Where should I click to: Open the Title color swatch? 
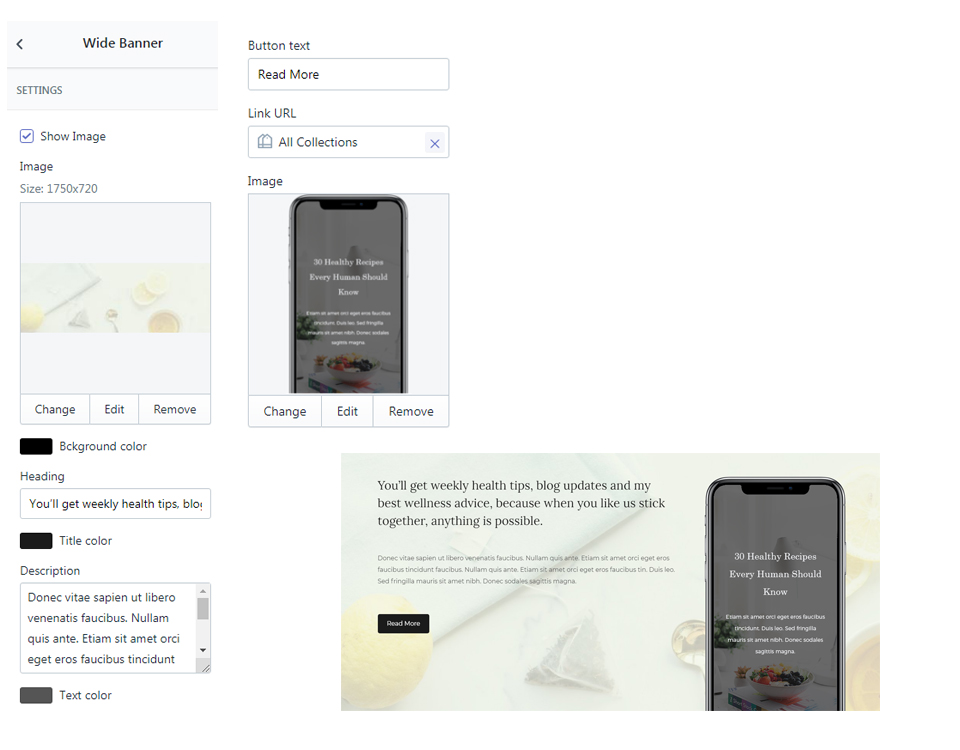36,541
